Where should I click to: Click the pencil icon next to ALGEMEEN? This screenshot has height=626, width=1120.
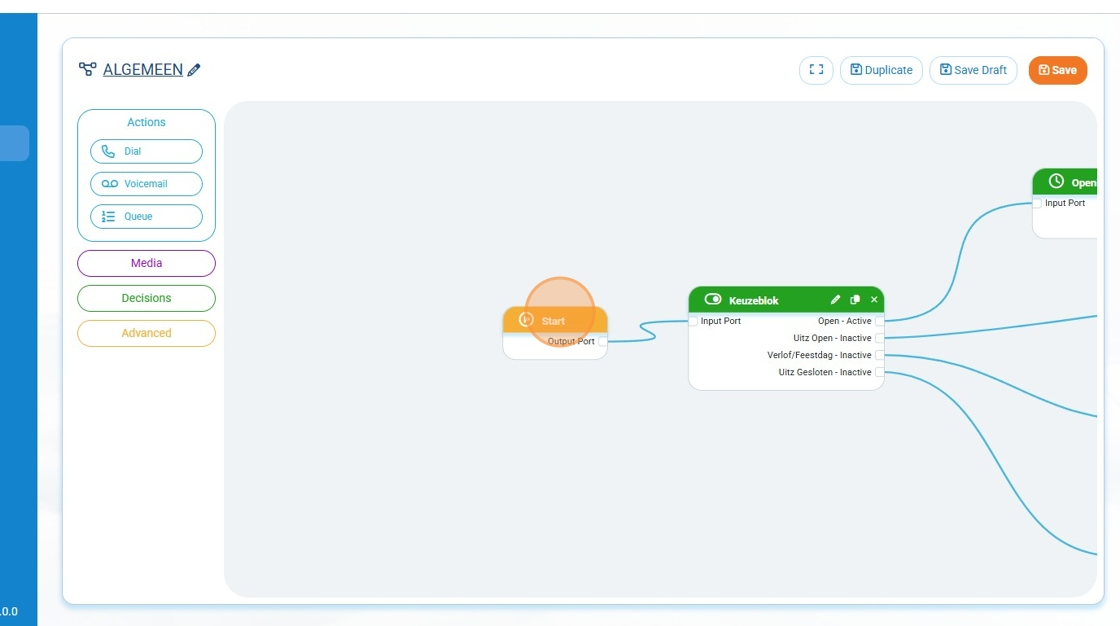[x=194, y=70]
